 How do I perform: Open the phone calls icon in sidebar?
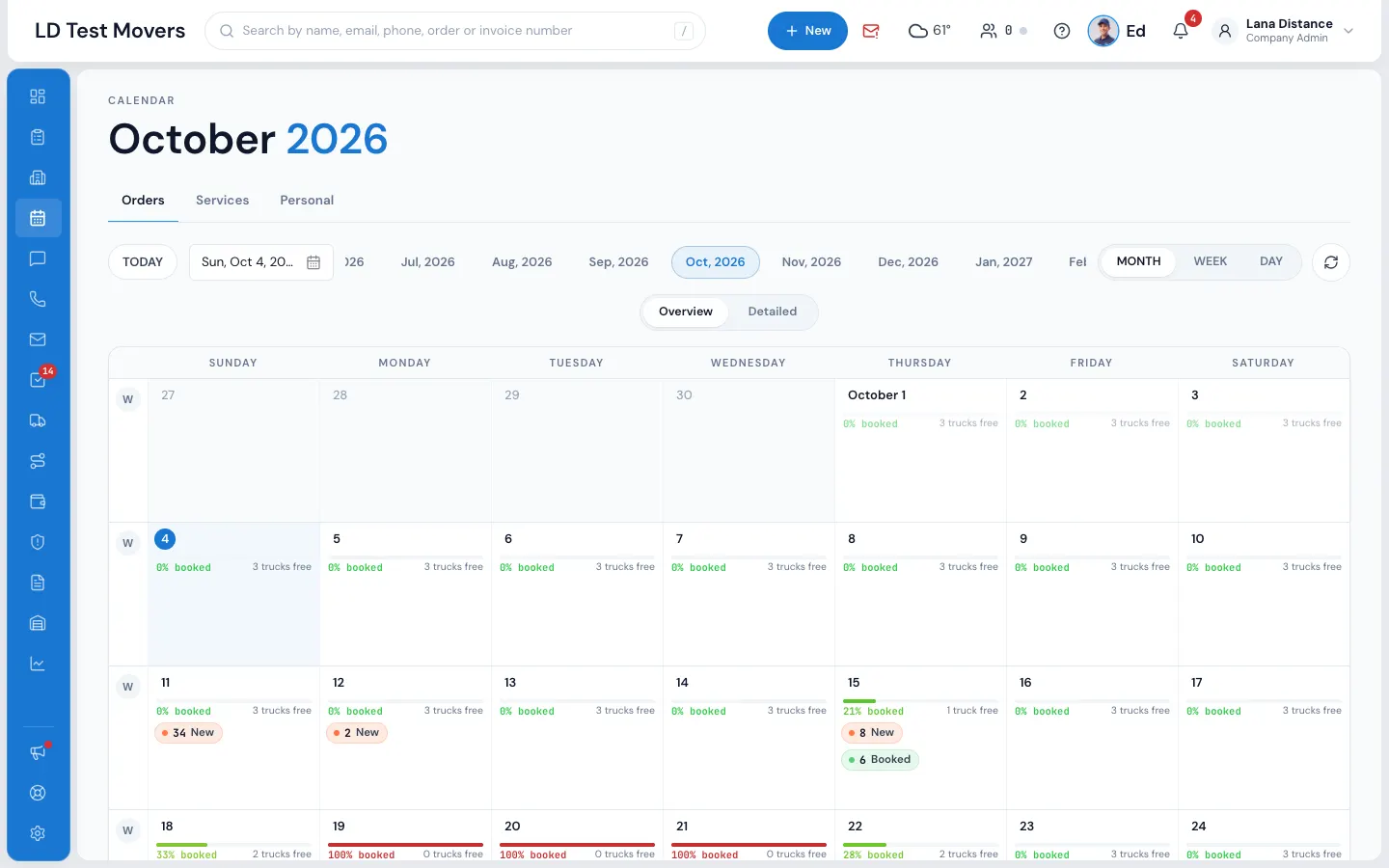pyautogui.click(x=38, y=299)
